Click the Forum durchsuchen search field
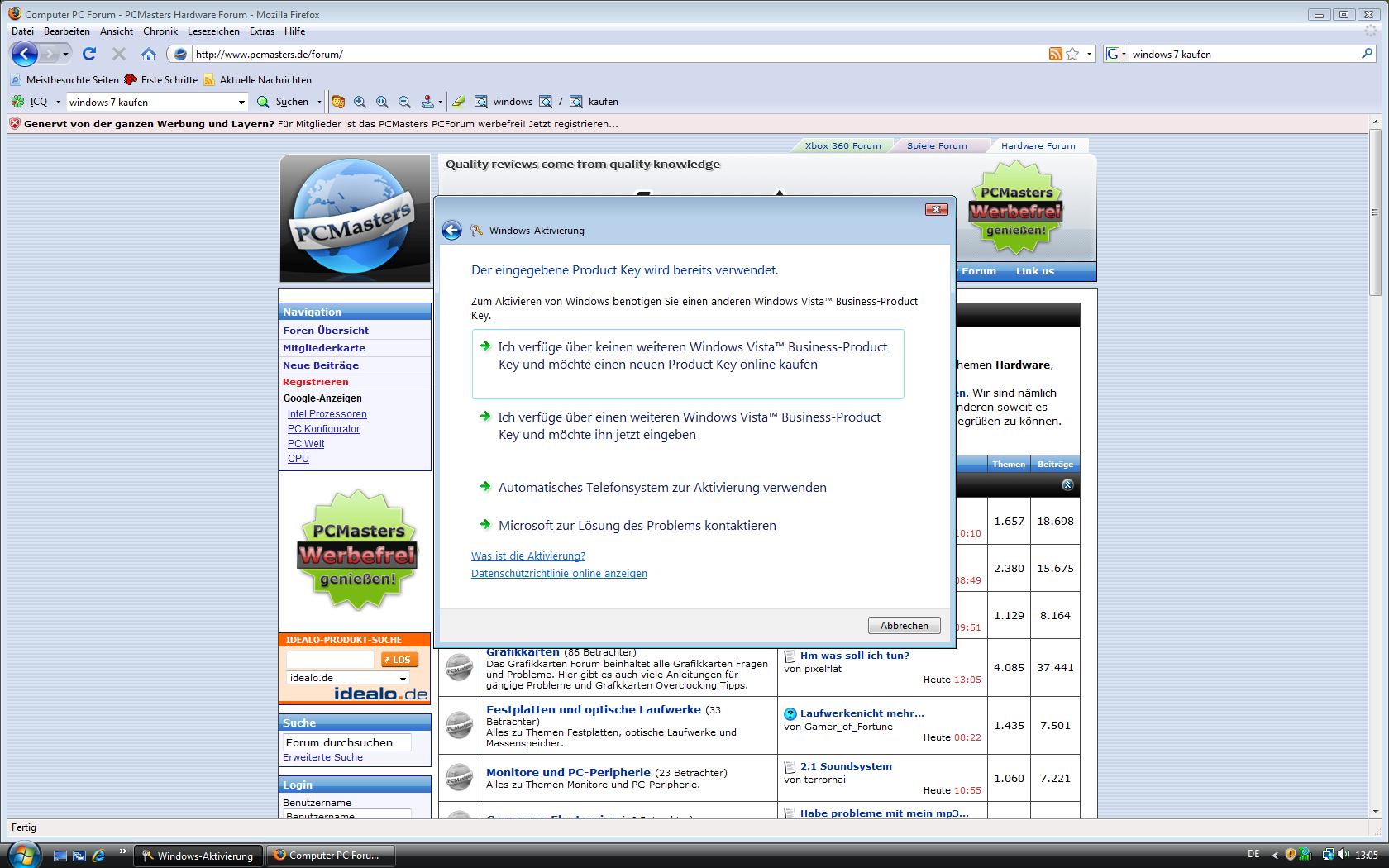 346,742
